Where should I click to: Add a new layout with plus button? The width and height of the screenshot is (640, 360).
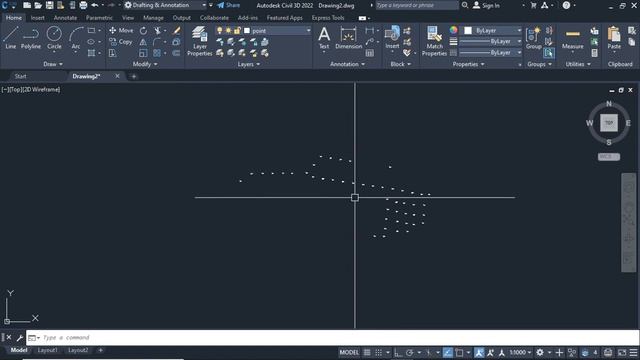(100, 350)
